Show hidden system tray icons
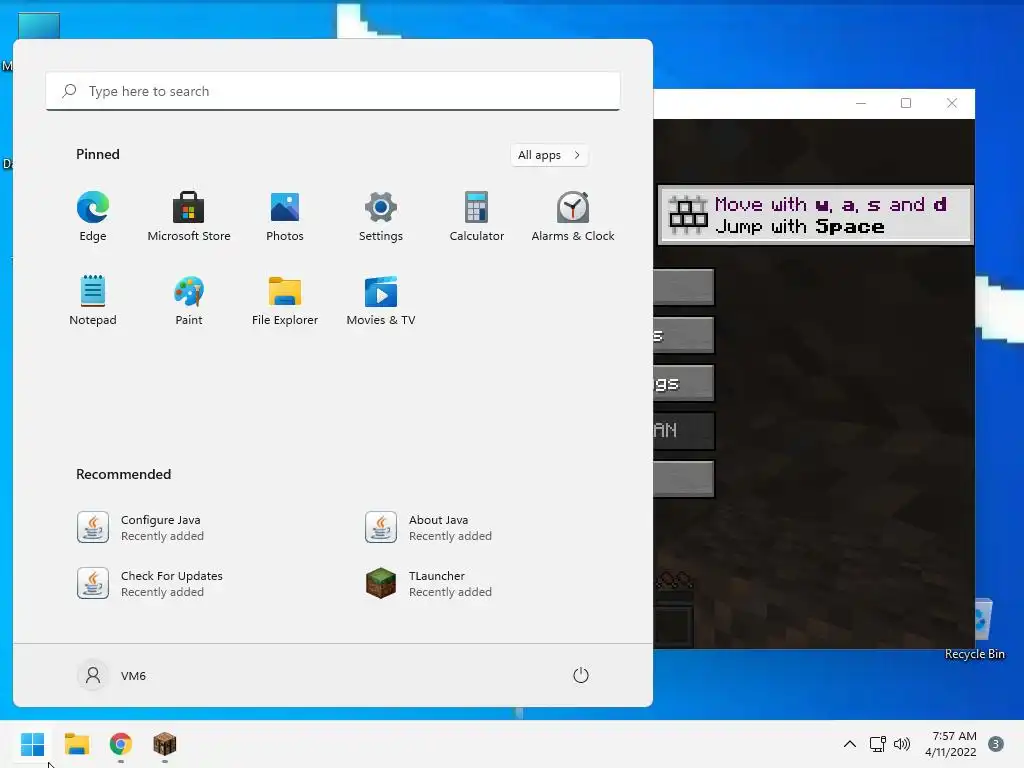 click(x=850, y=744)
